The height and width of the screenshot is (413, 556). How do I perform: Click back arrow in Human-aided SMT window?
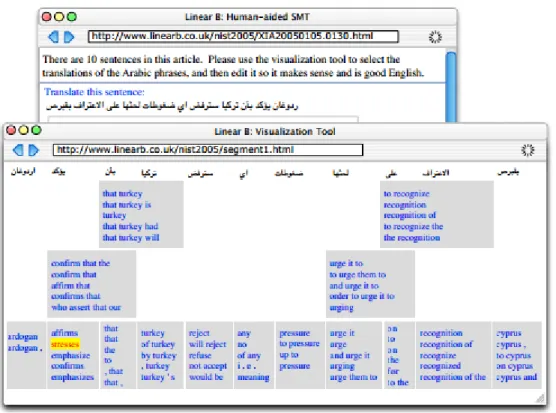tap(53, 37)
